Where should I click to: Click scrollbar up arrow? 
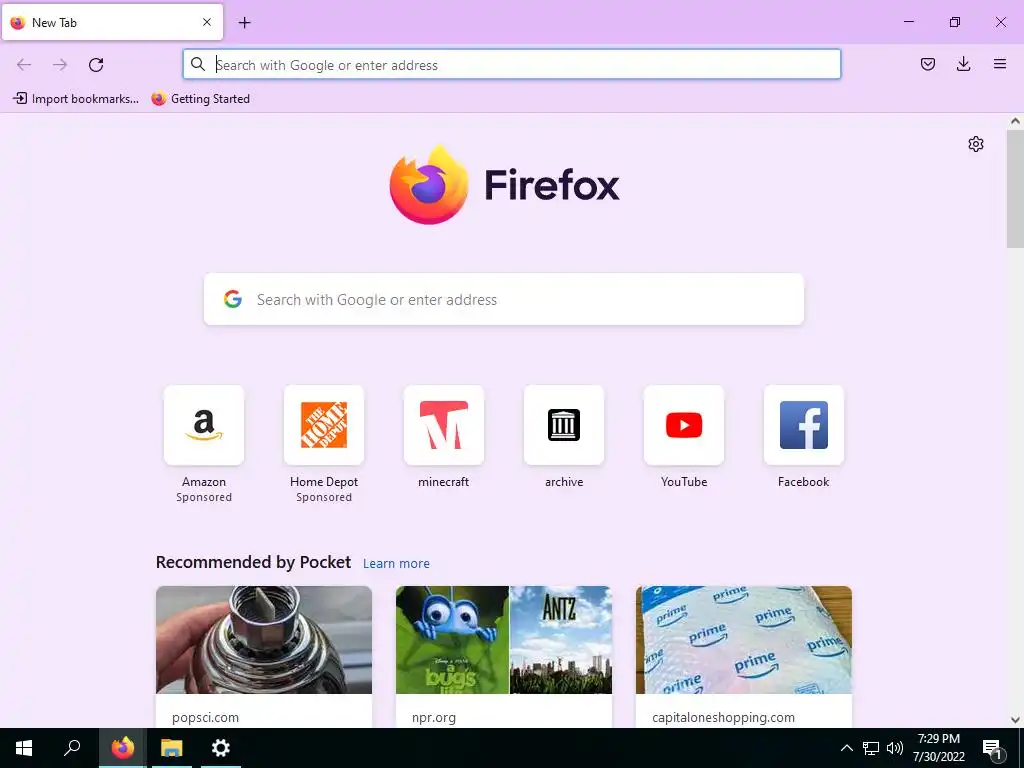click(x=1015, y=121)
